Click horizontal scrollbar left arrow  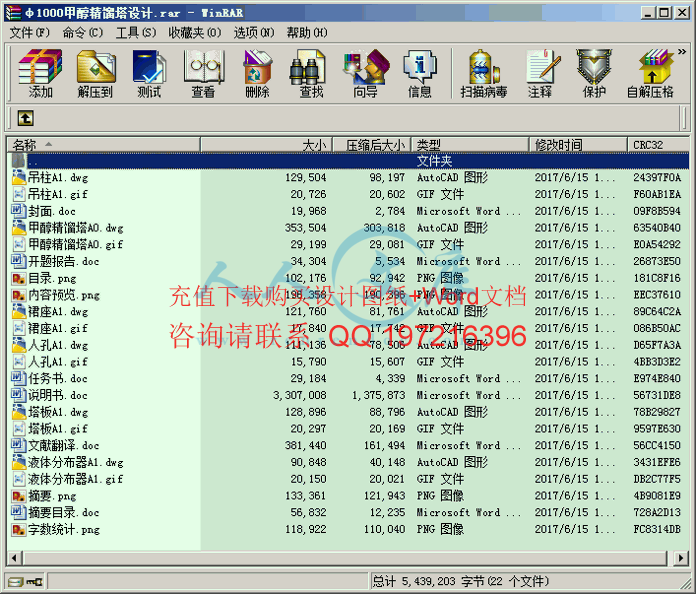(15, 558)
